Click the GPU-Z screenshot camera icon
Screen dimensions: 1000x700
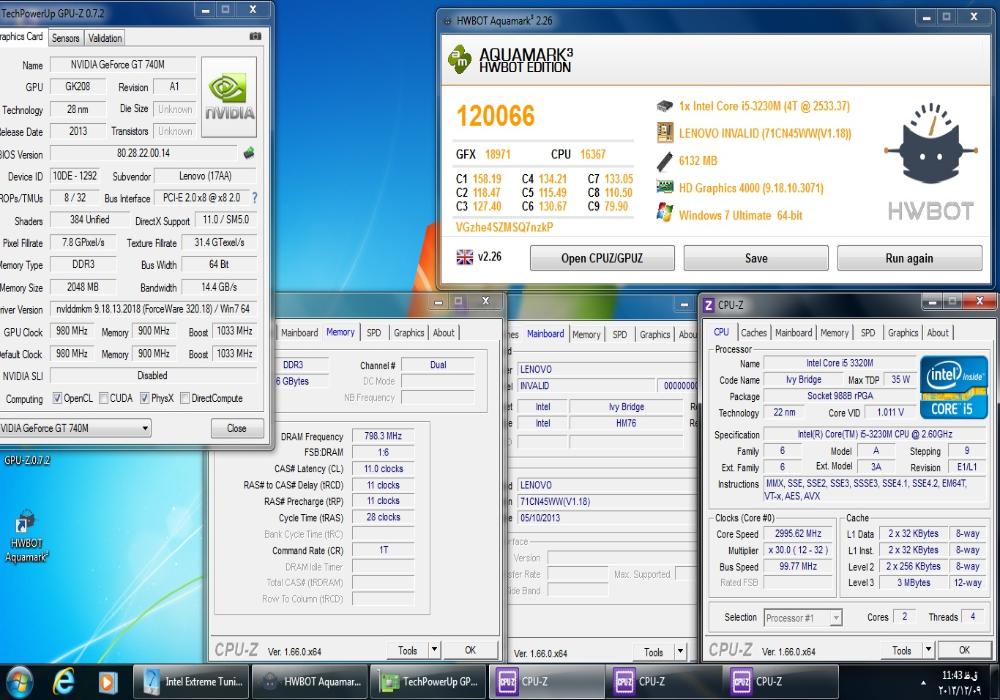click(255, 37)
